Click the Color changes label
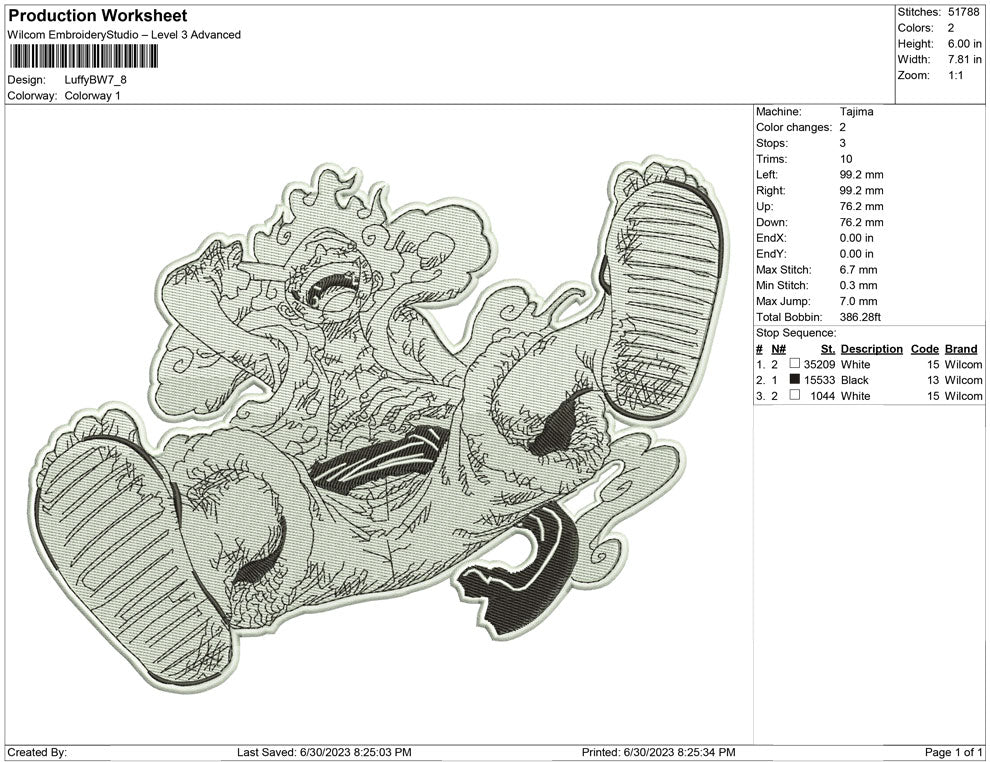990x762 pixels. [794, 128]
